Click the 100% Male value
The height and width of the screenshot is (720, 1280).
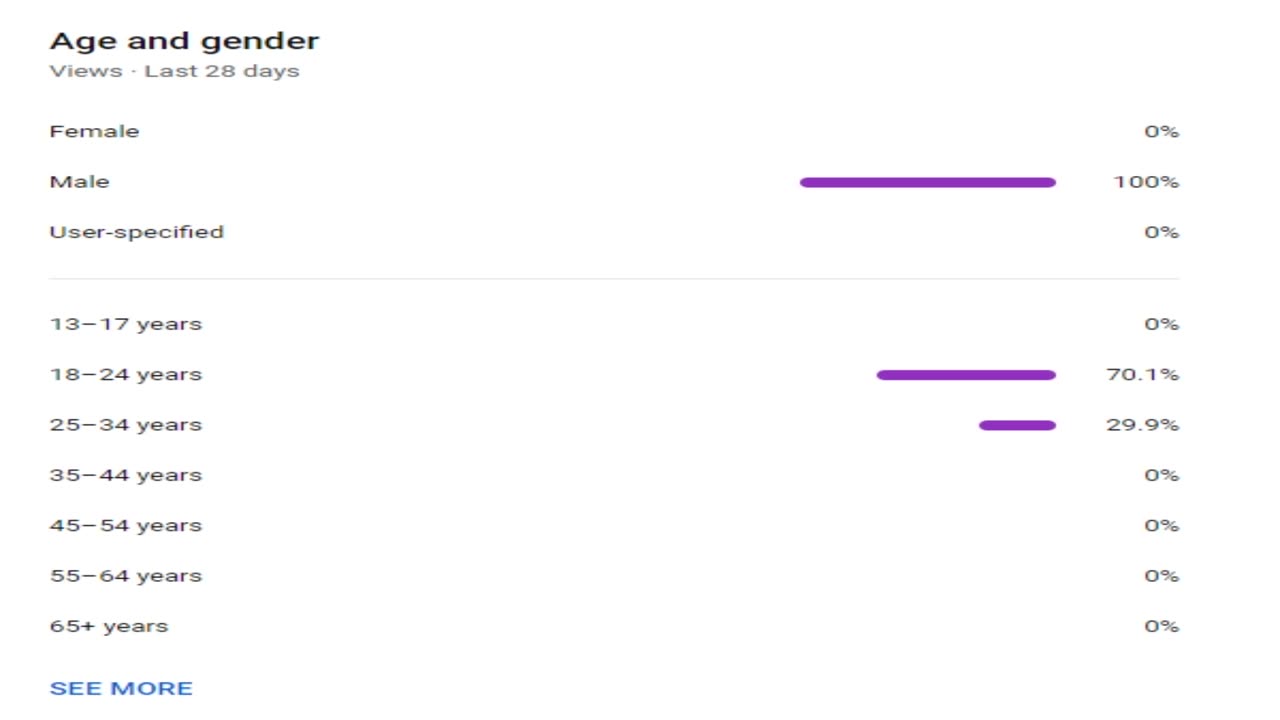pos(1146,182)
